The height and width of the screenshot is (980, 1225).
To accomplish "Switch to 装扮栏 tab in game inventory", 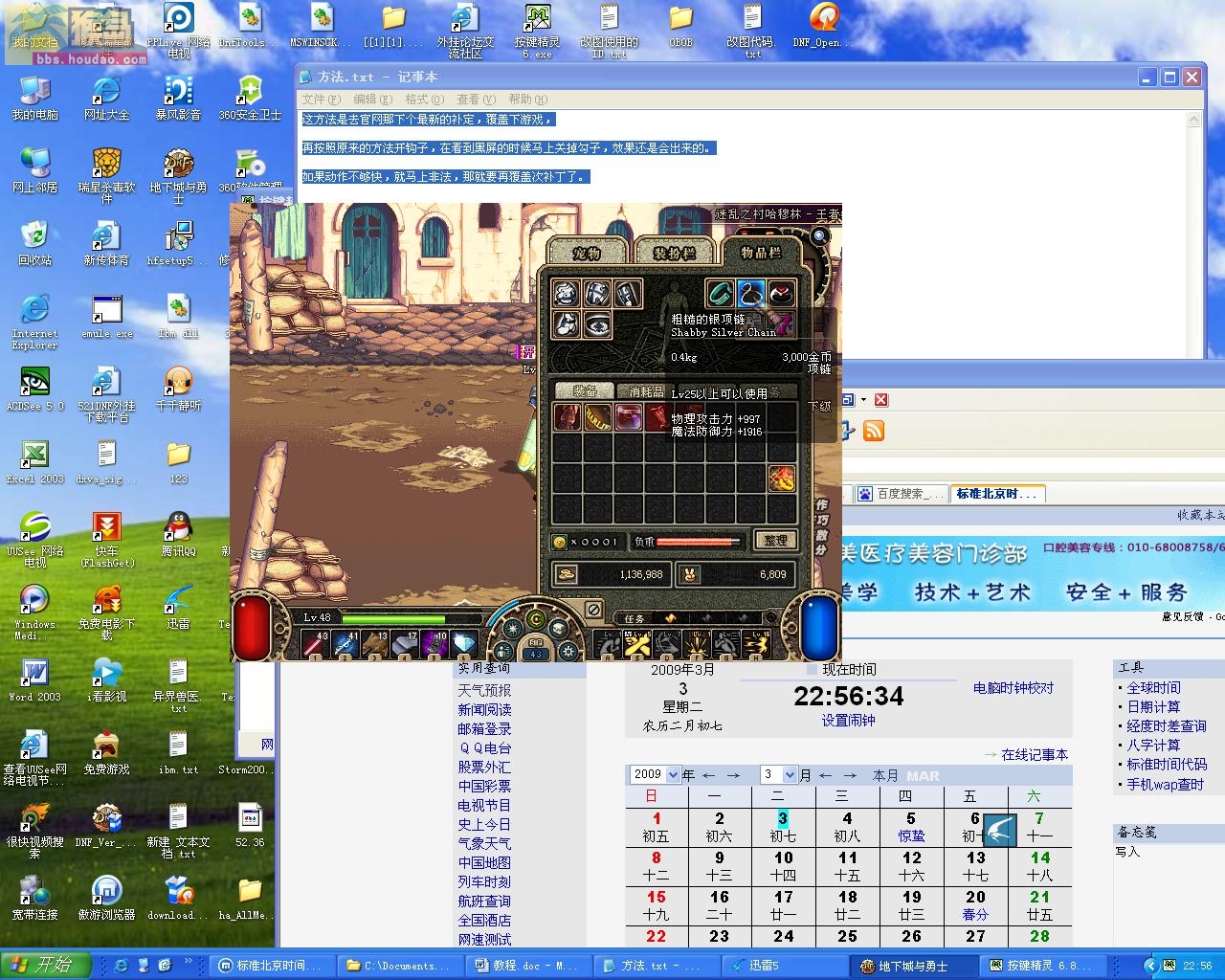I will coord(674,253).
